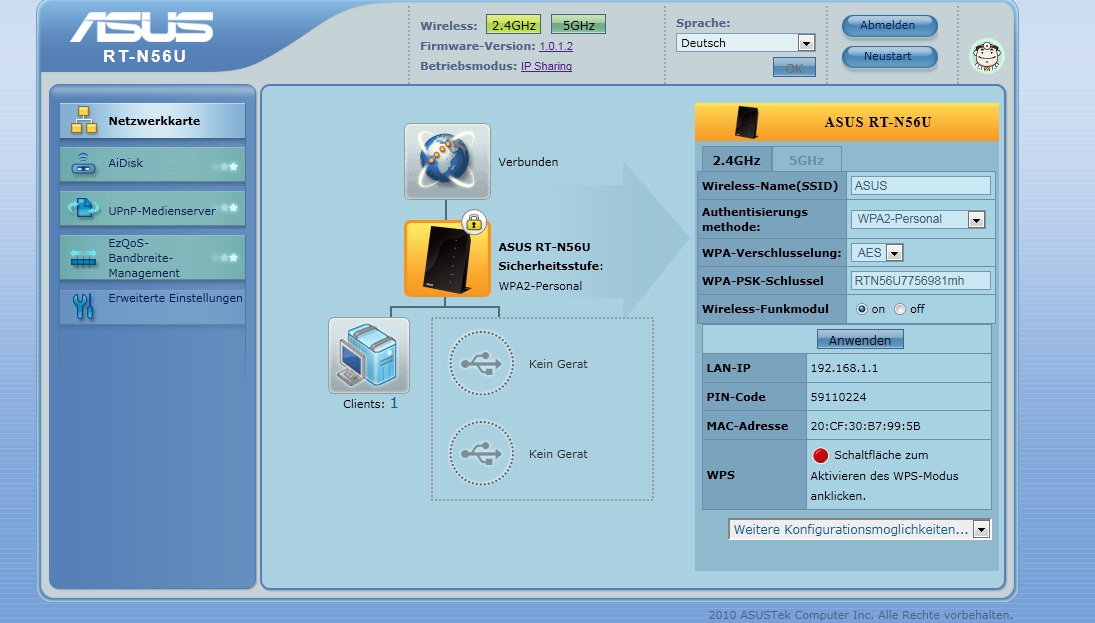The image size is (1095, 623).
Task: Click the Abmelden button
Action: tap(889, 26)
